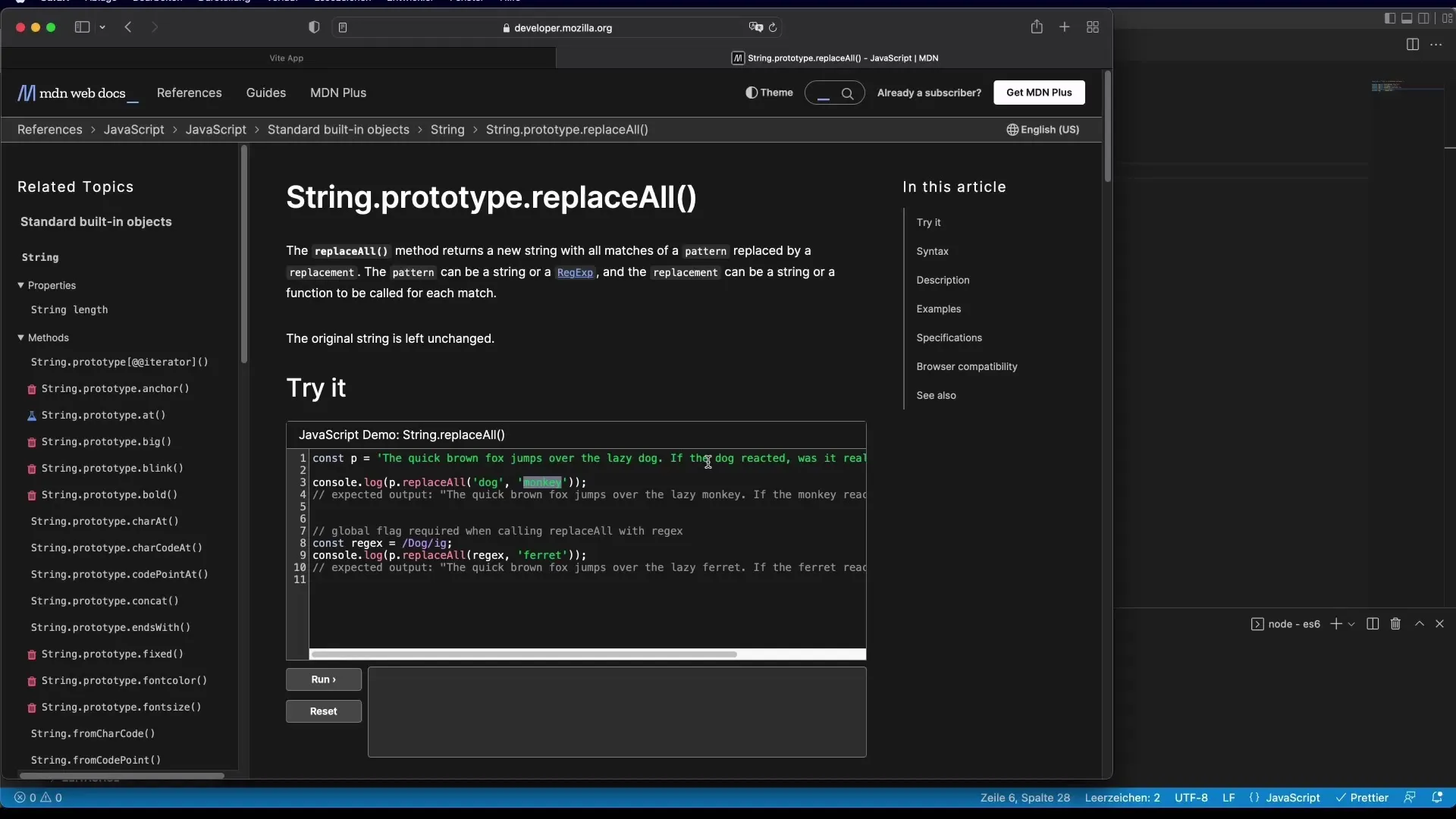Image resolution: width=1456 pixels, height=819 pixels.
Task: Open the Guides menu
Action: [265, 93]
